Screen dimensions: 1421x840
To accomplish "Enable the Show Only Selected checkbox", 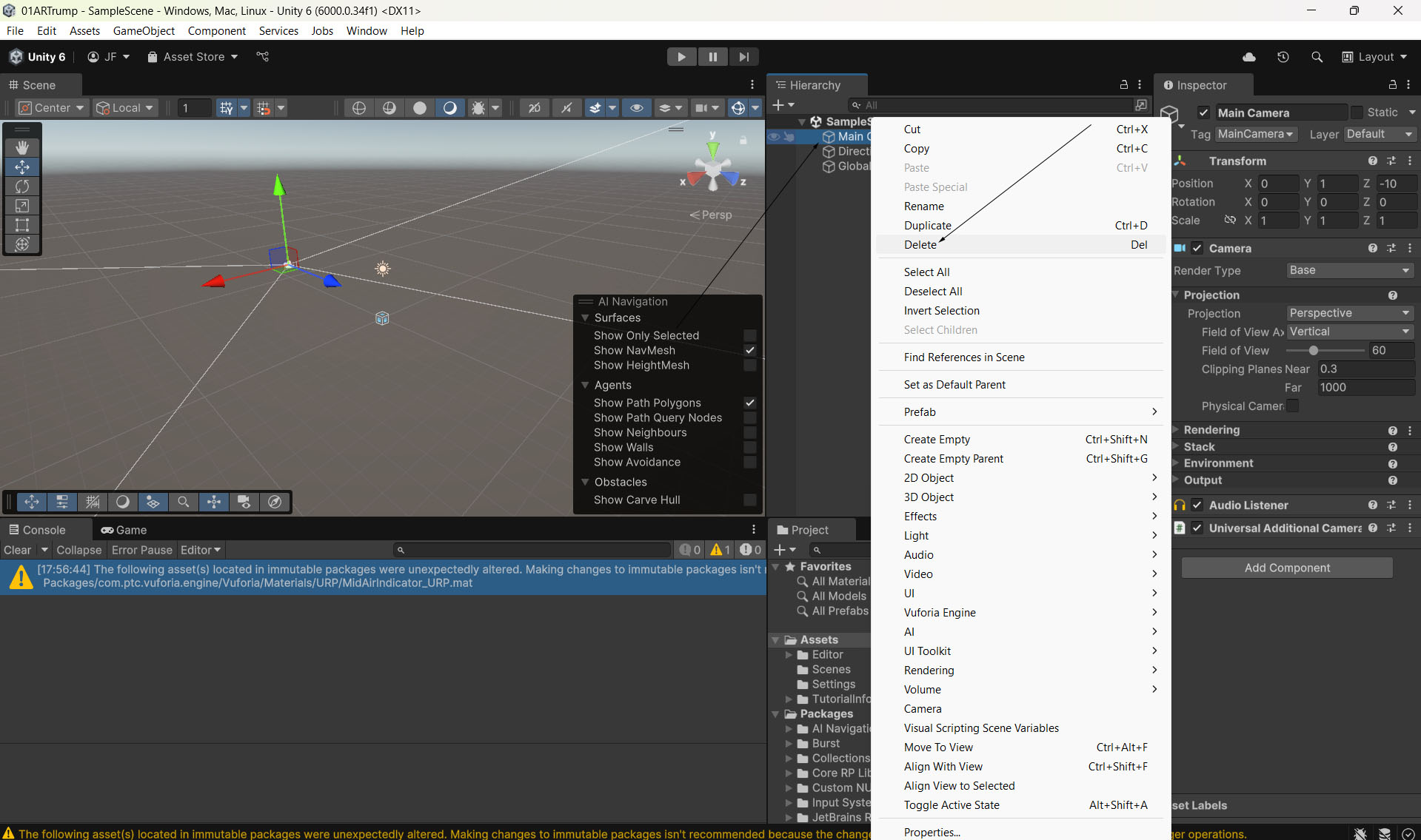I will pyautogui.click(x=749, y=335).
